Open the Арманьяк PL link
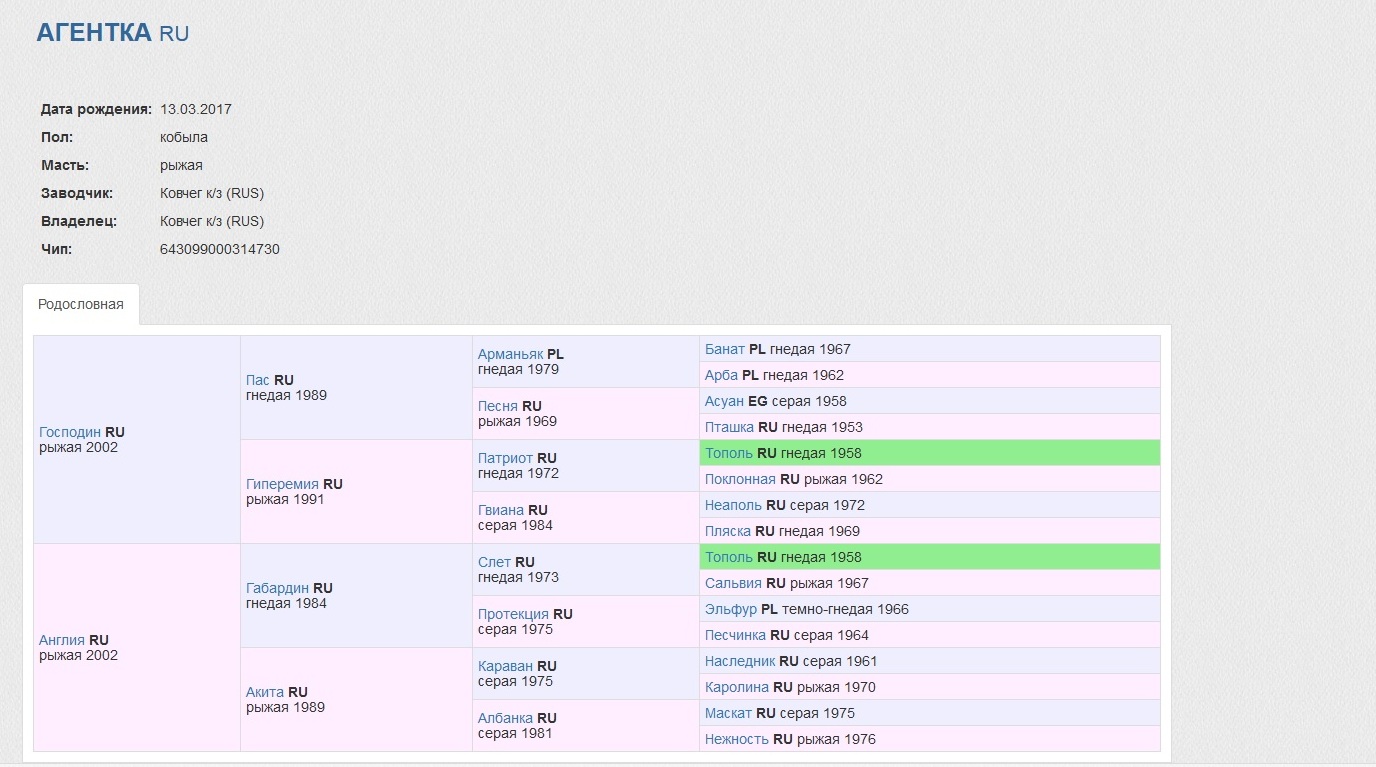 (x=510, y=354)
